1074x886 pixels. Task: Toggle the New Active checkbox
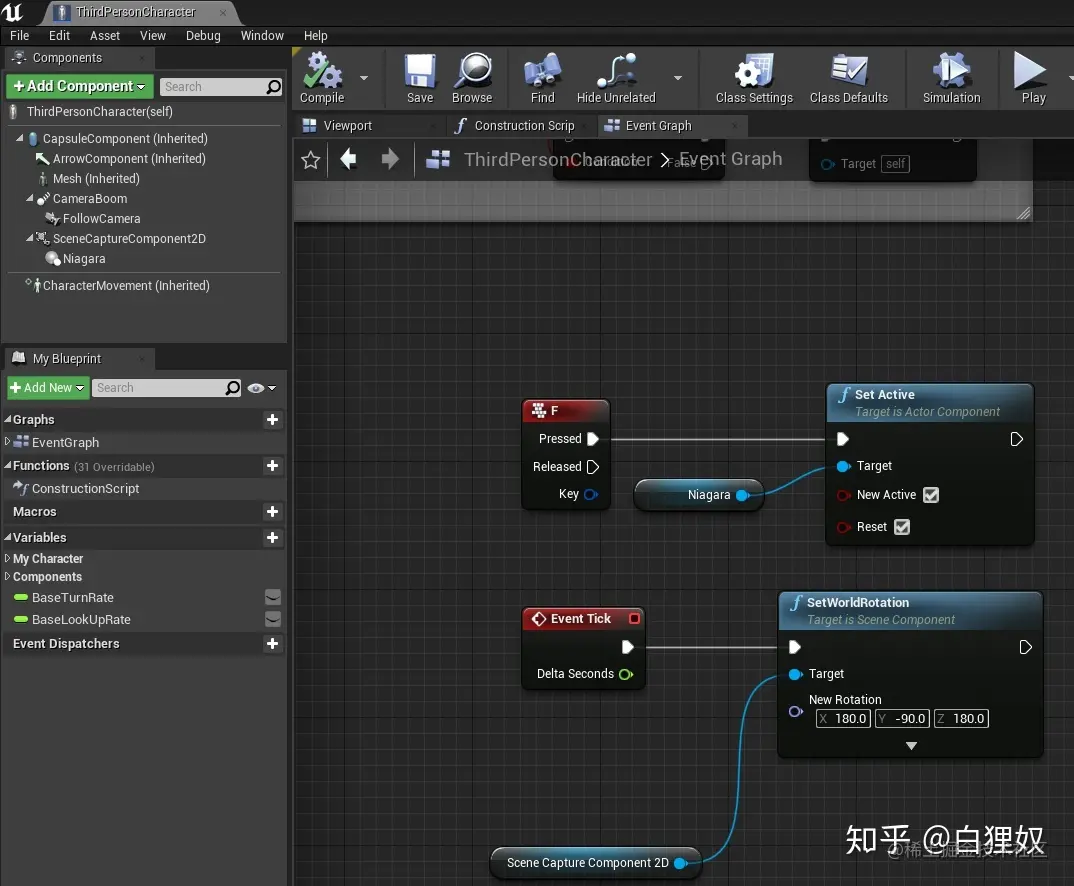coord(931,495)
